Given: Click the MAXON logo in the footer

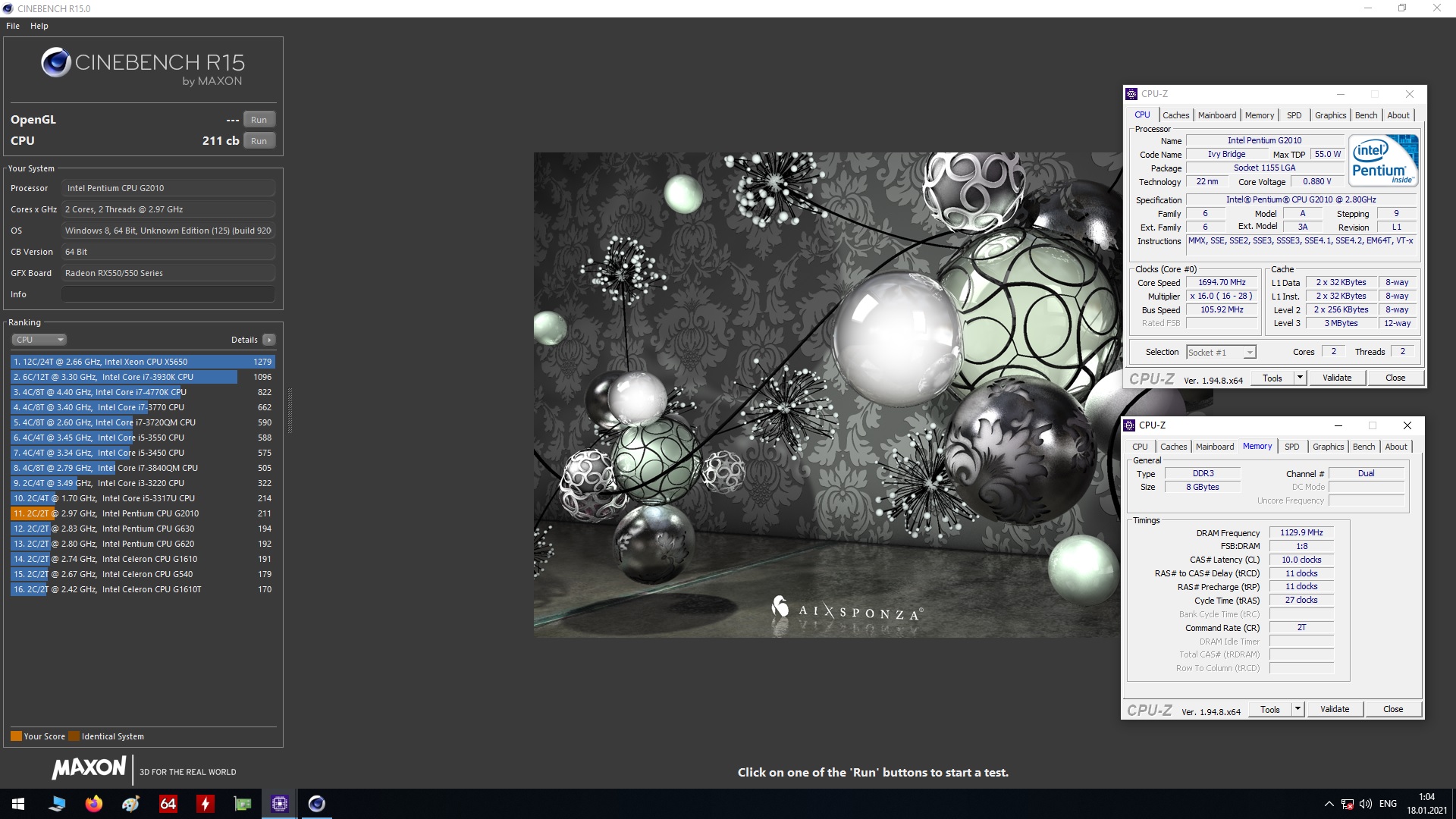Looking at the screenshot, I should click(89, 768).
